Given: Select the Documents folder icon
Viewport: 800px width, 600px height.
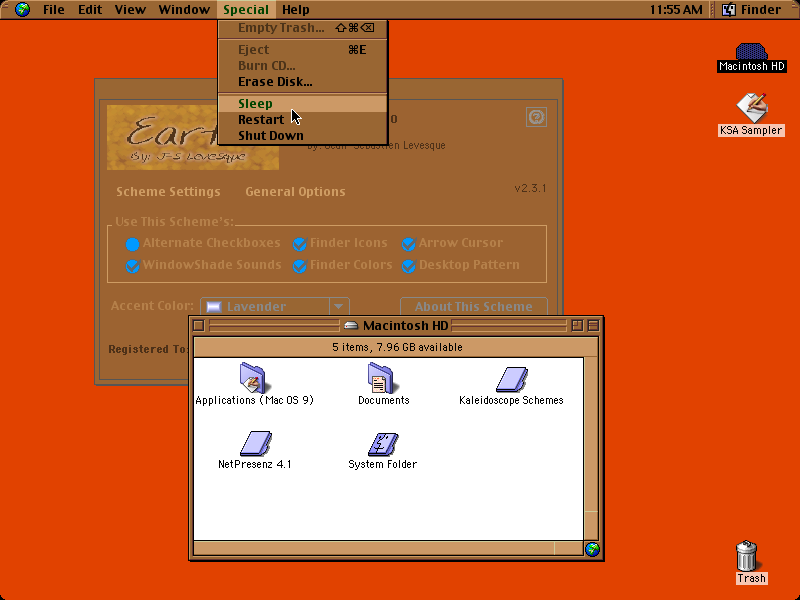Looking at the screenshot, I should point(381,378).
